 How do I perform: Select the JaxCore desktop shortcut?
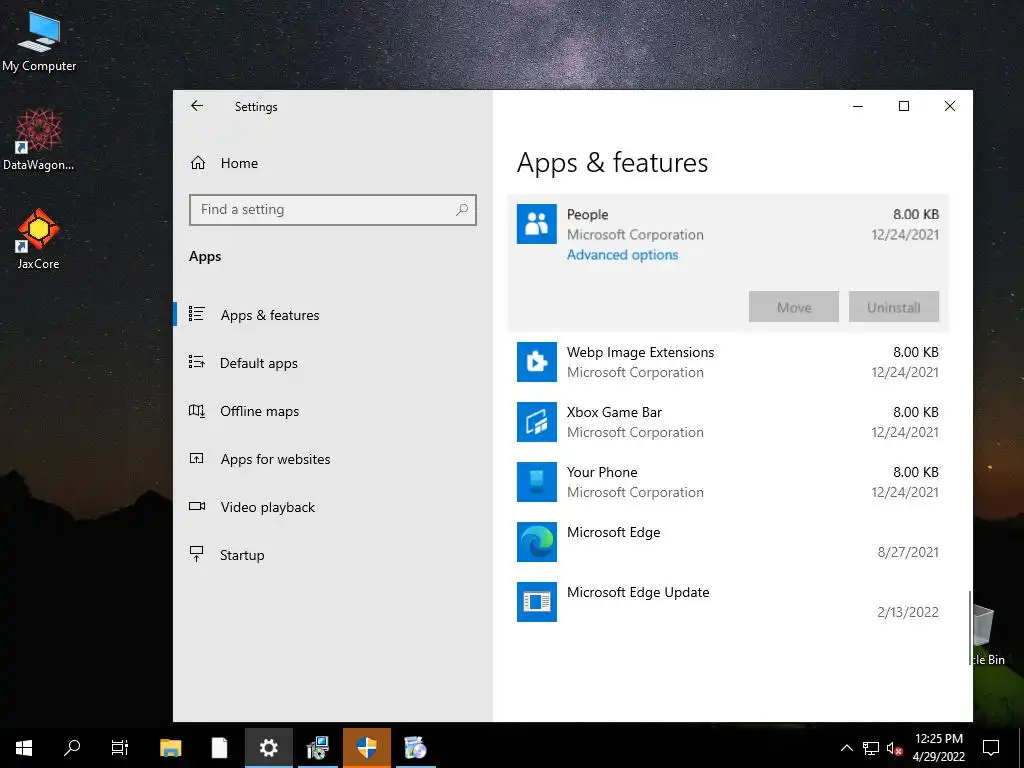39,239
